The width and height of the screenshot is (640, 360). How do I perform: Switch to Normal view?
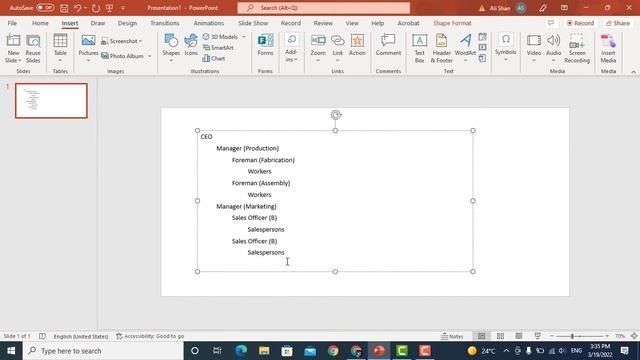click(482, 336)
